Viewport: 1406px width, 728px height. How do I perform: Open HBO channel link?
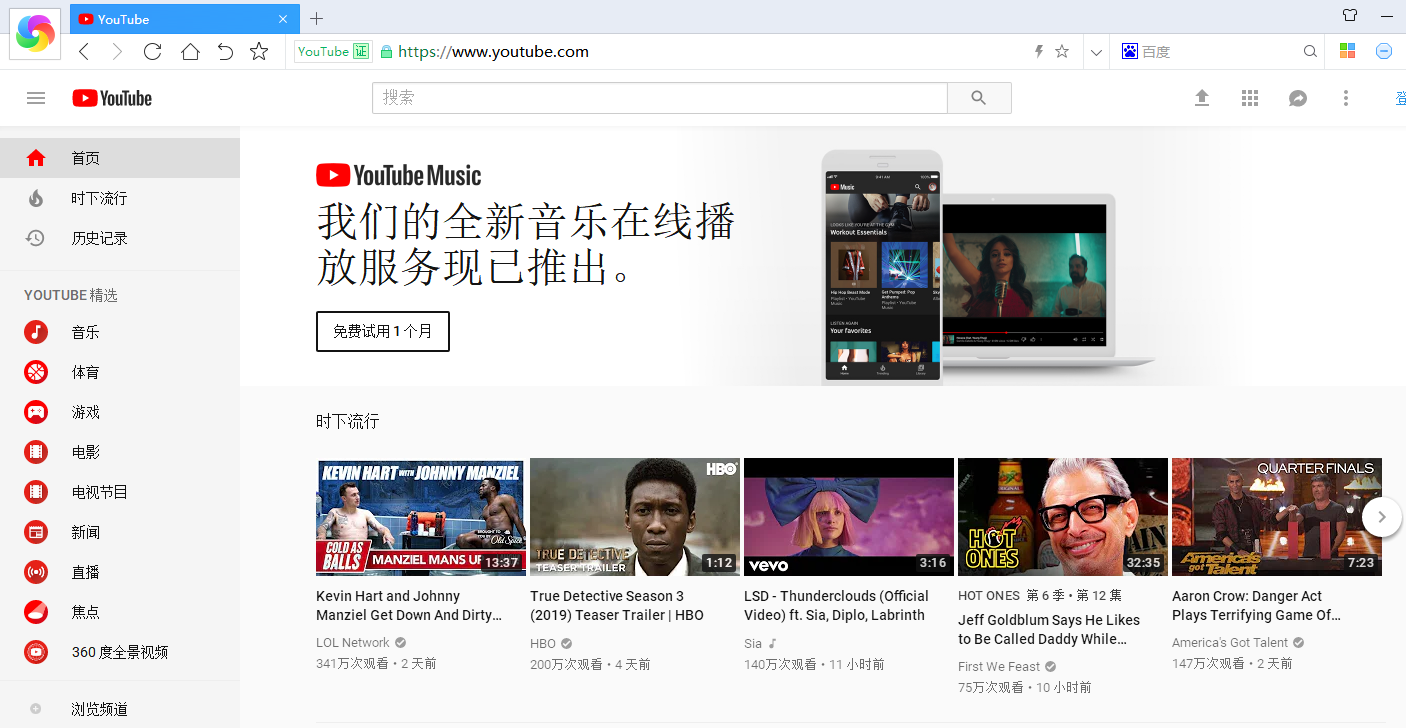[543, 643]
